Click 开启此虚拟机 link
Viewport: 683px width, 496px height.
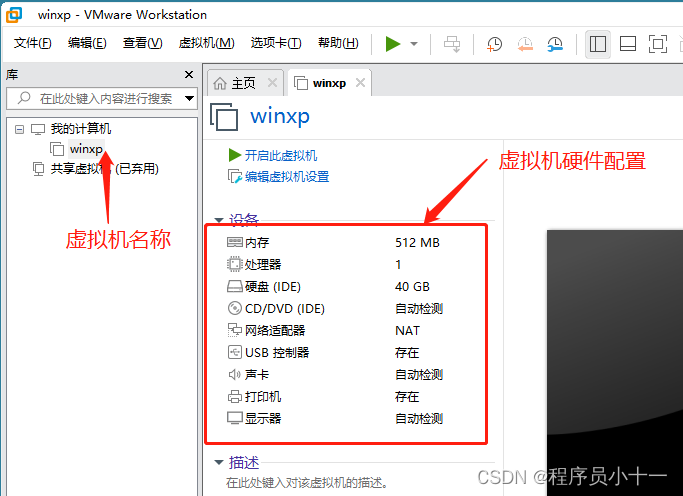point(281,155)
